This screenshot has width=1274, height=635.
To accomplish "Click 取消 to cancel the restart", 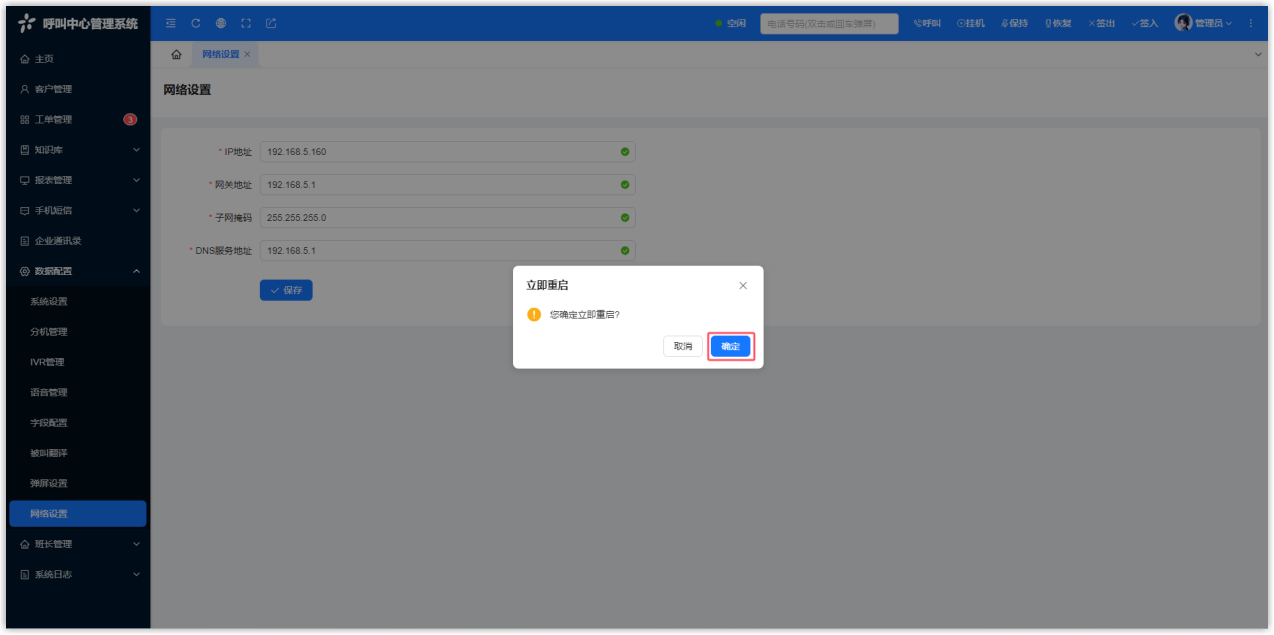I will tap(682, 346).
